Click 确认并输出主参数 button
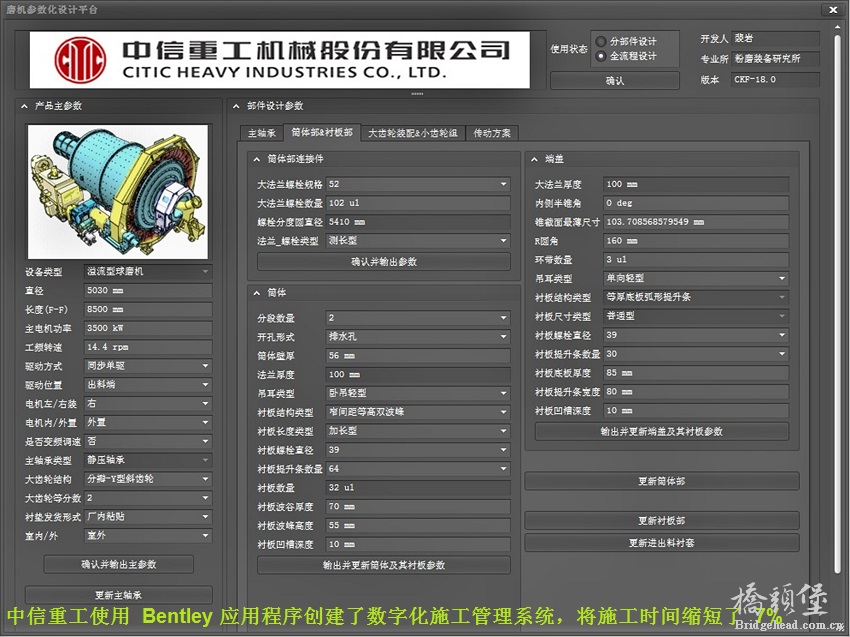Image resolution: width=850 pixels, height=637 pixels. [119, 564]
